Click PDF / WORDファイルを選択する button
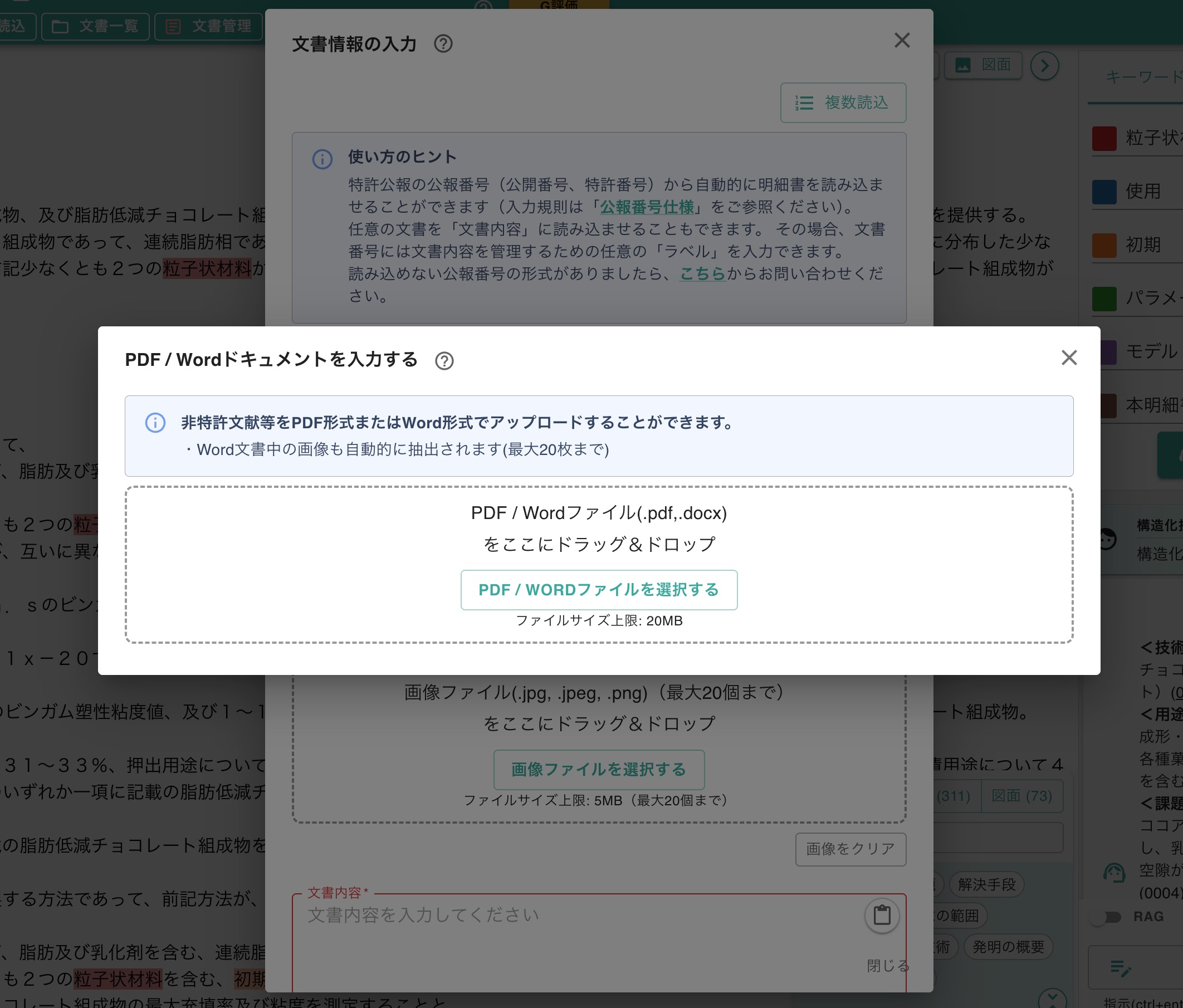 pyautogui.click(x=599, y=590)
